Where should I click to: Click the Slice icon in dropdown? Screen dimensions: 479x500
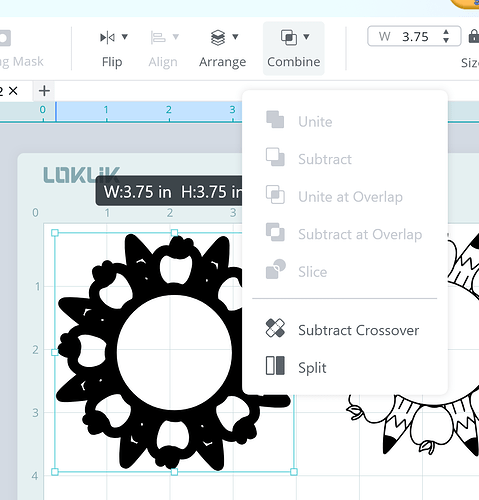(x=276, y=269)
